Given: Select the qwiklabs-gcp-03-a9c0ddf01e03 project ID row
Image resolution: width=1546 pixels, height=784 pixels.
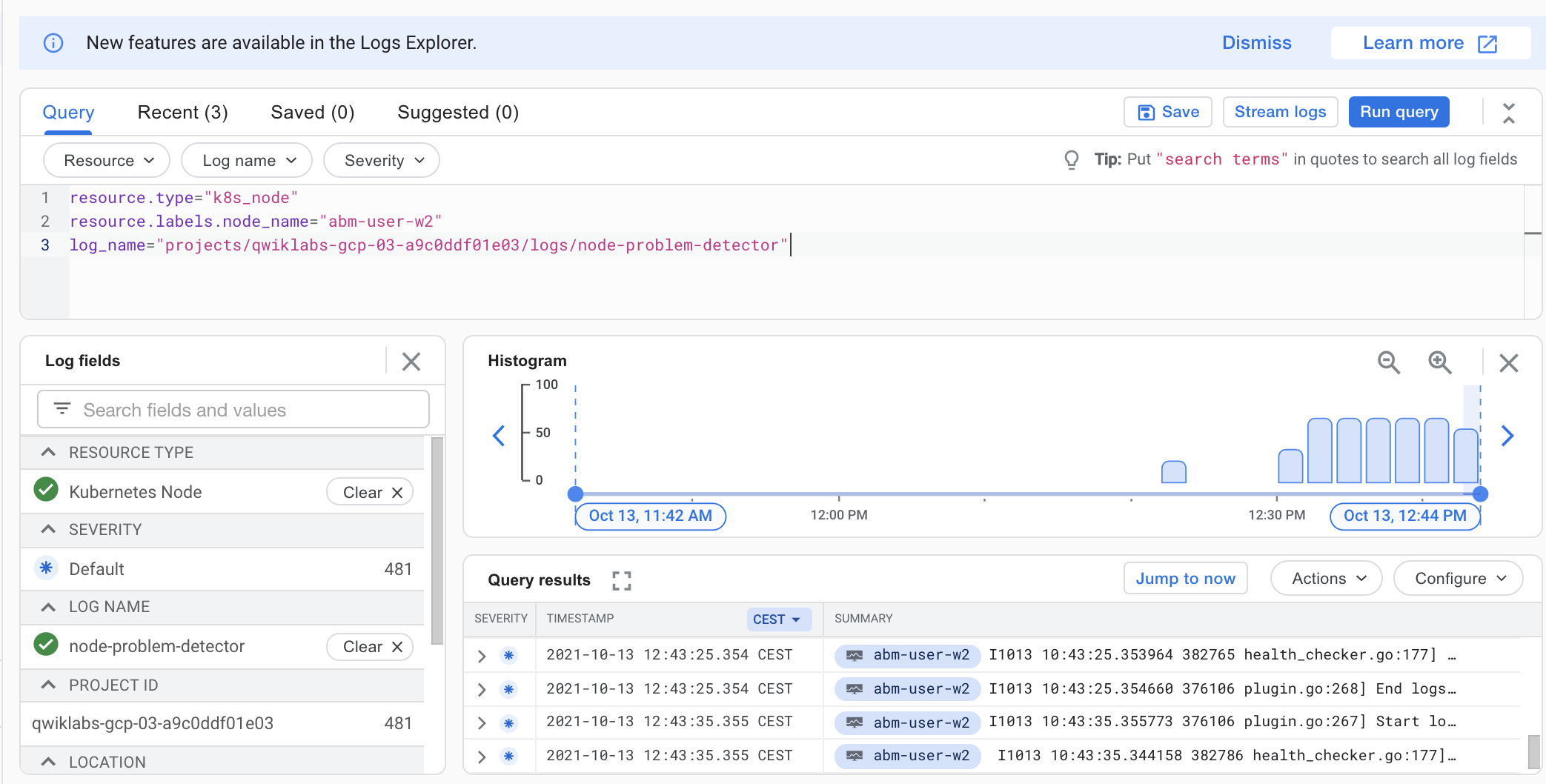Looking at the screenshot, I should [222, 723].
